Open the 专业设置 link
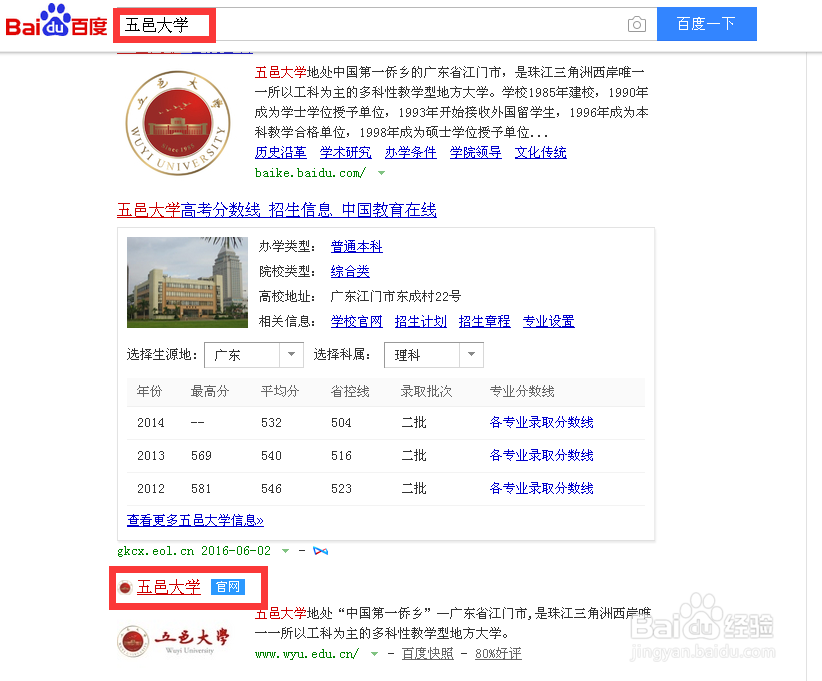The height and width of the screenshot is (681, 822). pos(548,321)
